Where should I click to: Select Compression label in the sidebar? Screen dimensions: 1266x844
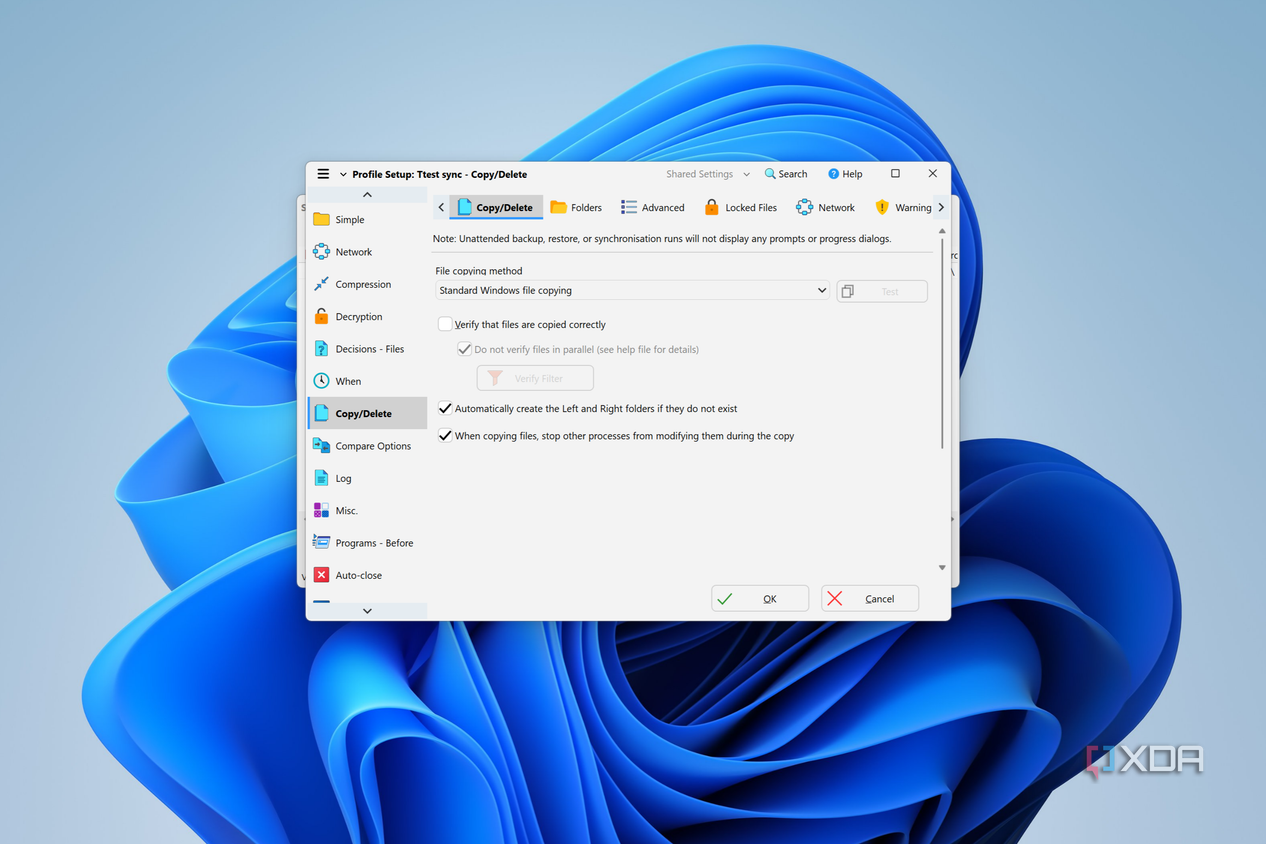coord(363,284)
